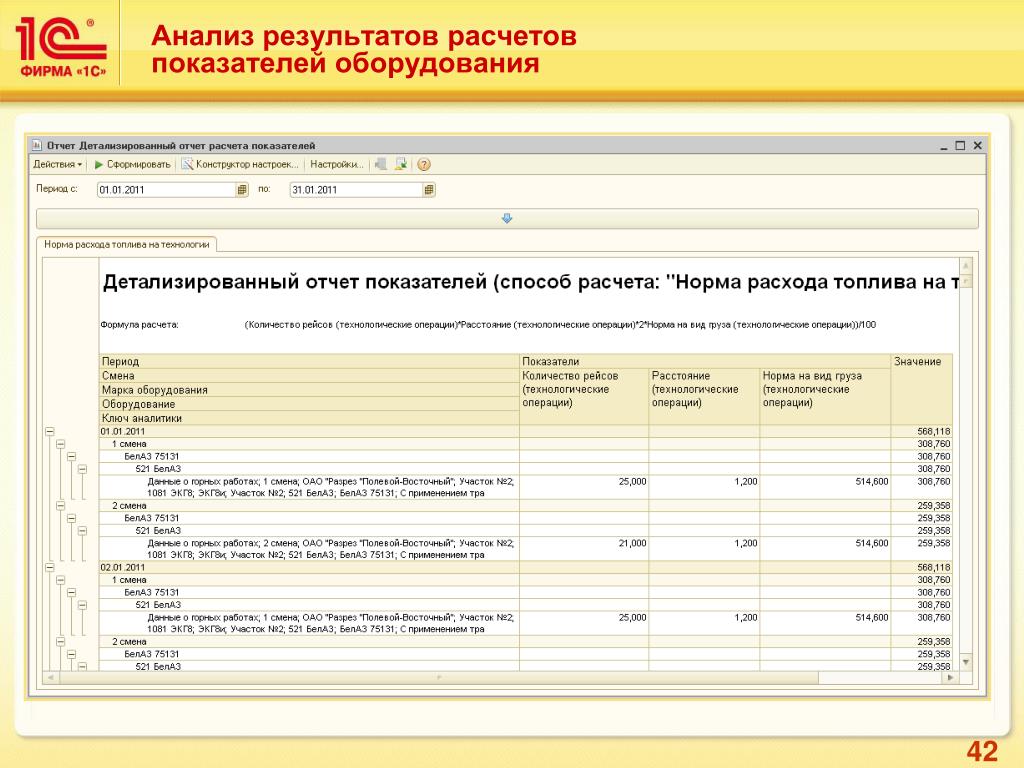Select 1 смена row under 01.01.2011

[526, 444]
